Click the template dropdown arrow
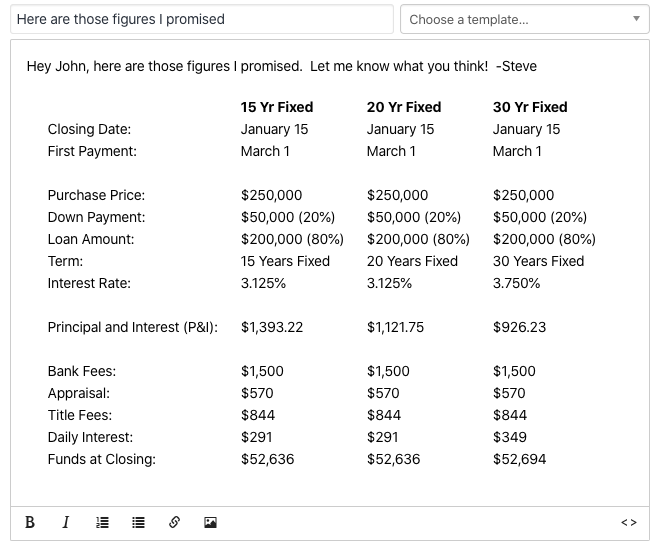 pos(636,19)
